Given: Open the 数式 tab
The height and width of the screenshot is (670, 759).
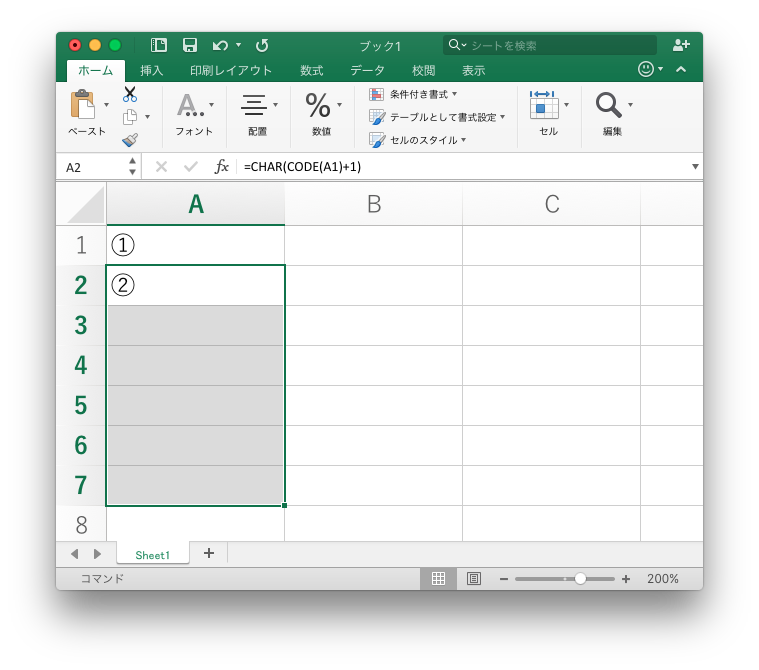Looking at the screenshot, I should click(x=311, y=71).
